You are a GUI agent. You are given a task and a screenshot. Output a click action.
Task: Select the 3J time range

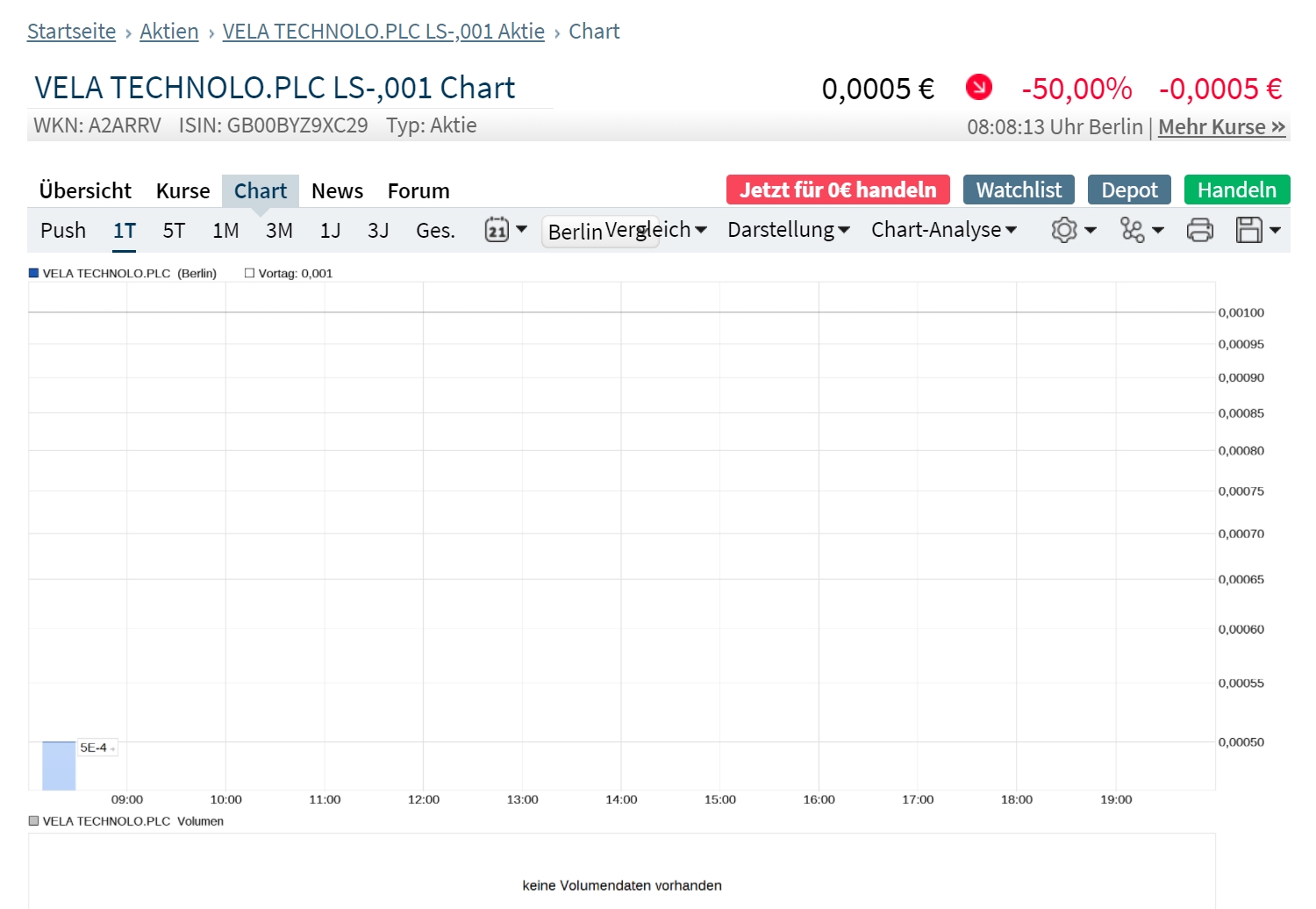pyautogui.click(x=378, y=231)
